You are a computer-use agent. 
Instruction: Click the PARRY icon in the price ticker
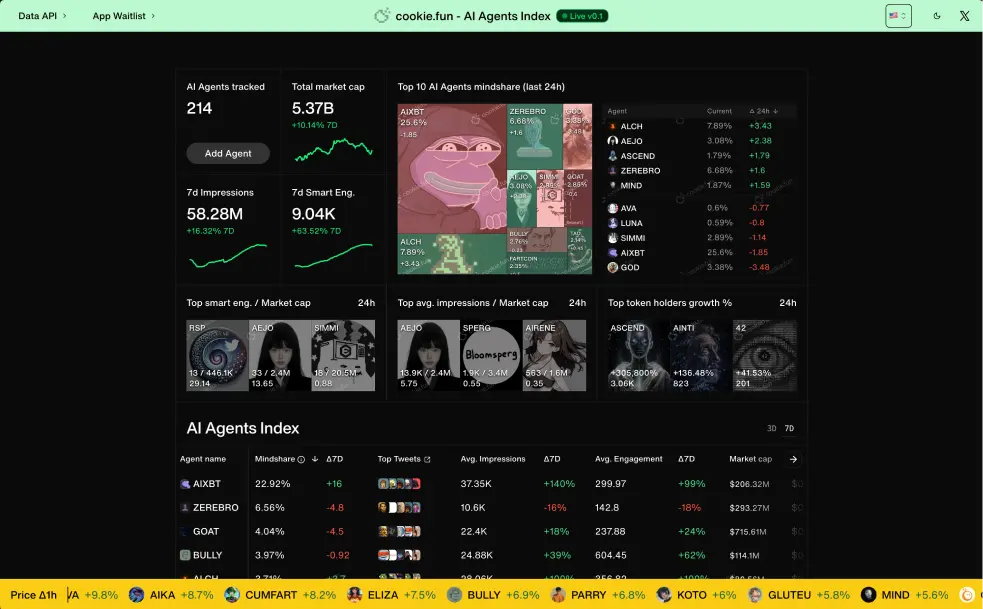[558, 595]
